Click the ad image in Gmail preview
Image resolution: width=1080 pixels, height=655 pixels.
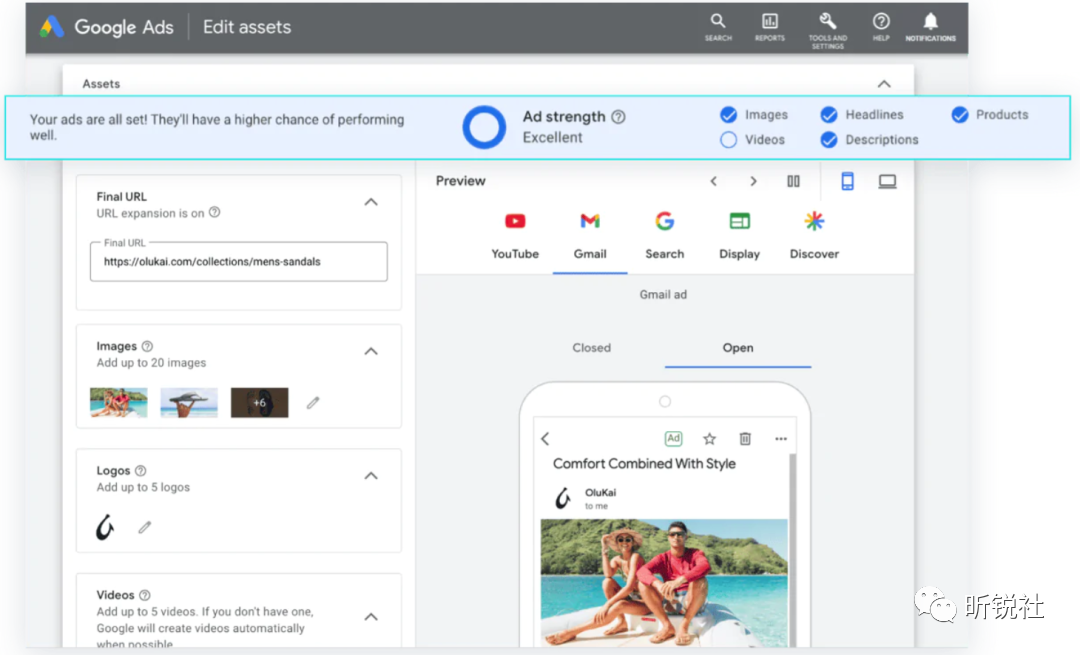coord(664,583)
